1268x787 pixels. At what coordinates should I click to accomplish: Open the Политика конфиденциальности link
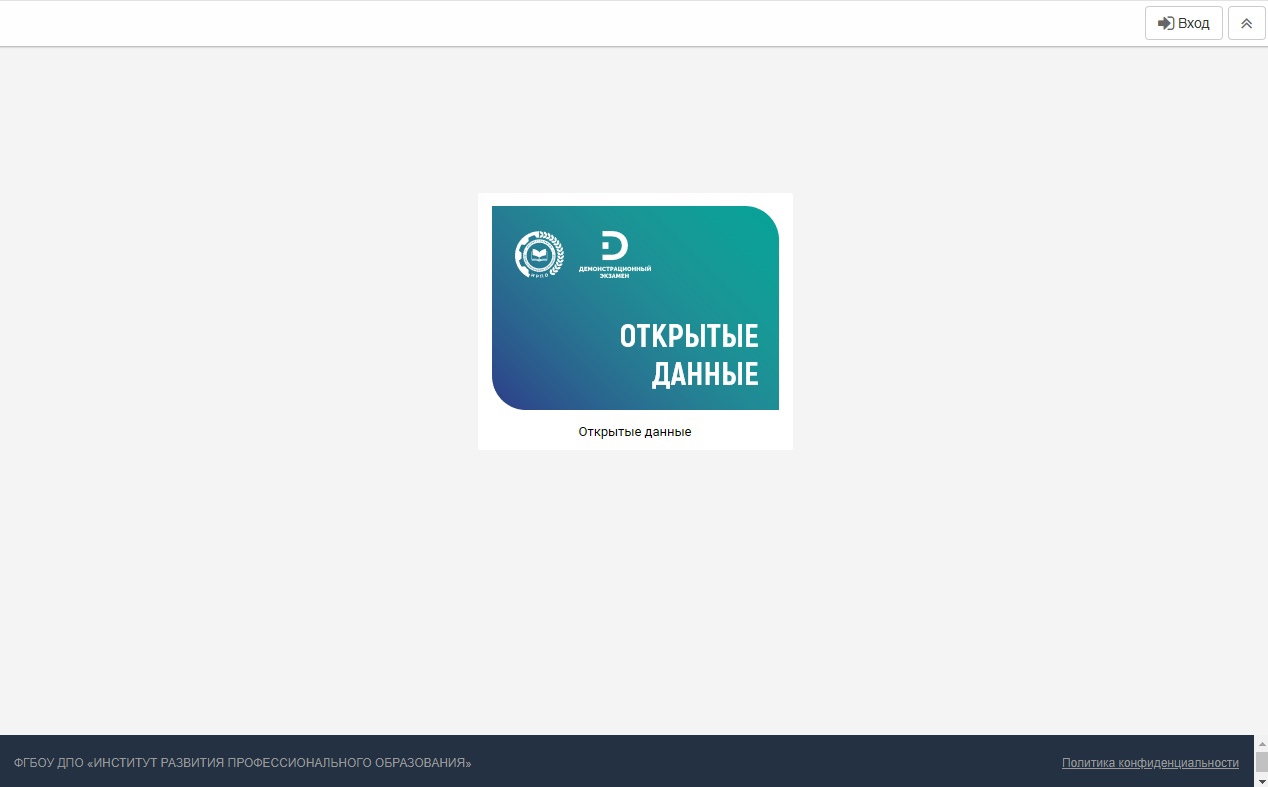click(x=1150, y=763)
